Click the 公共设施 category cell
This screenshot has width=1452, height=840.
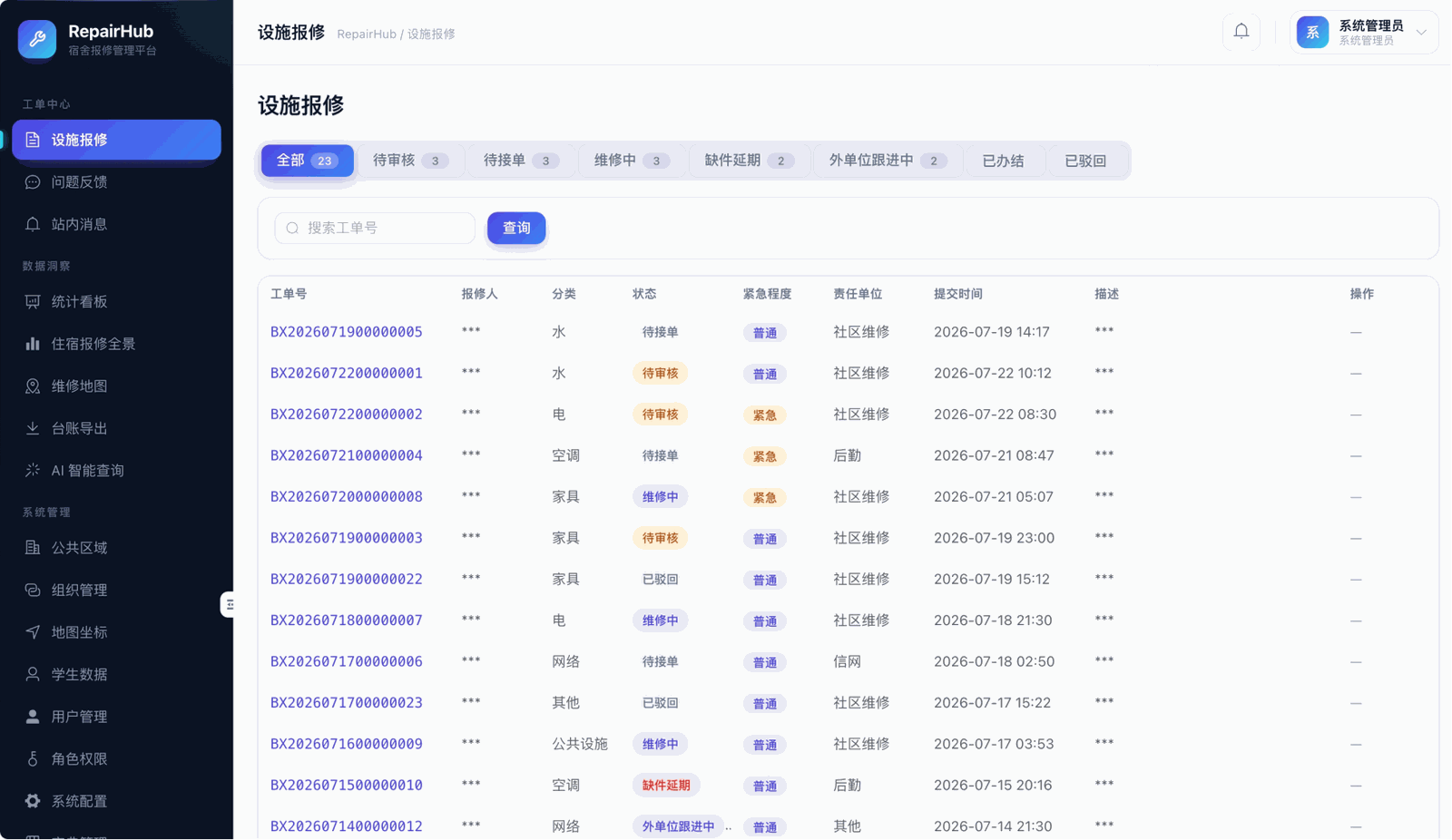coord(580,744)
